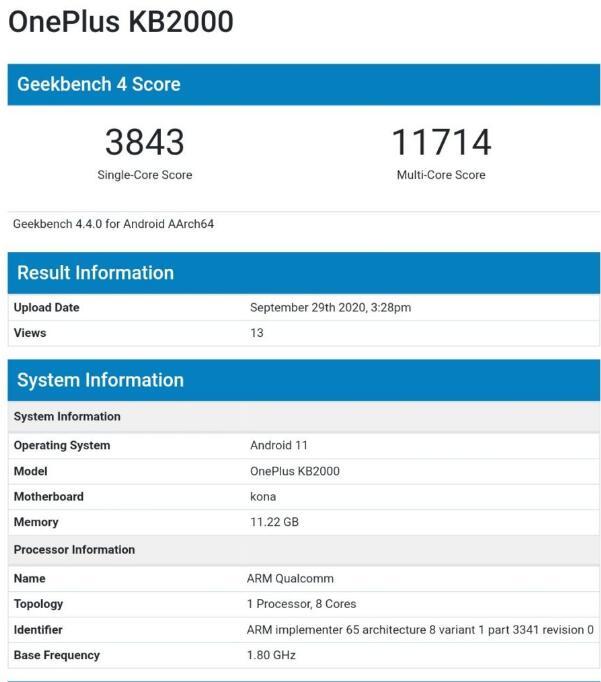Viewport: 601px width, 682px height.
Task: Click the Name label
Action: coord(30,578)
